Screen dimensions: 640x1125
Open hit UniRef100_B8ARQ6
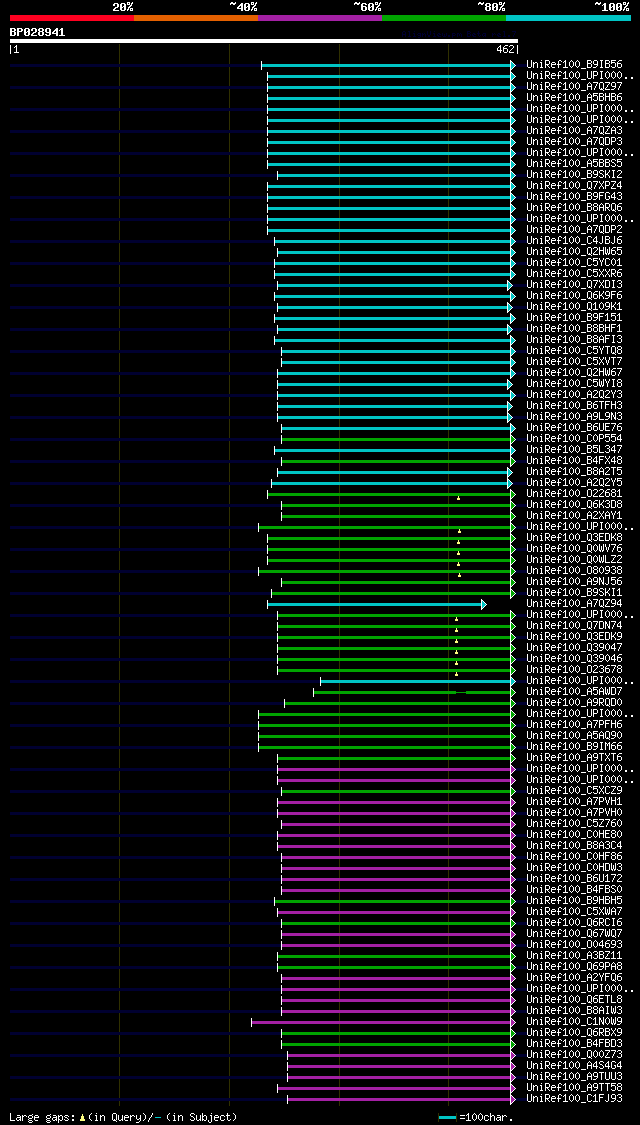coord(574,207)
